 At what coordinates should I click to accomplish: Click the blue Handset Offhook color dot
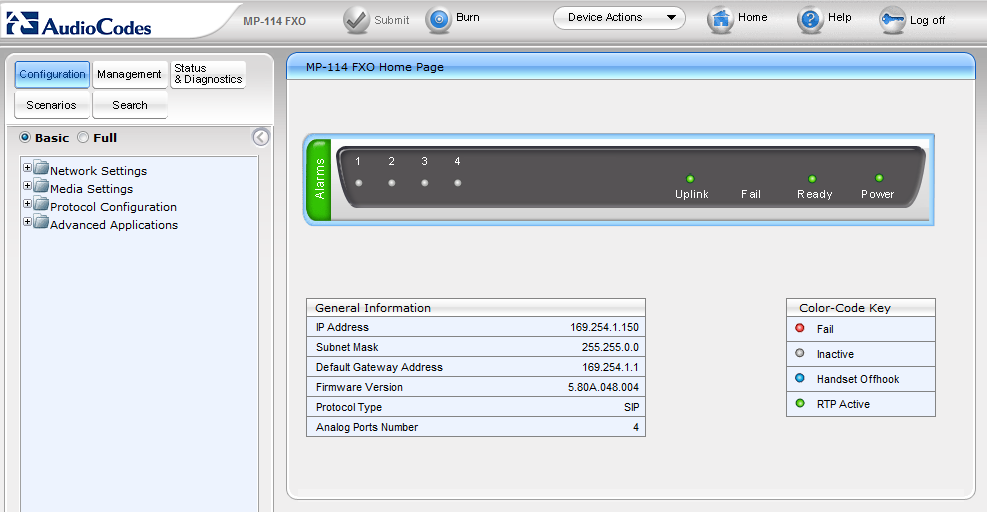[x=800, y=378]
